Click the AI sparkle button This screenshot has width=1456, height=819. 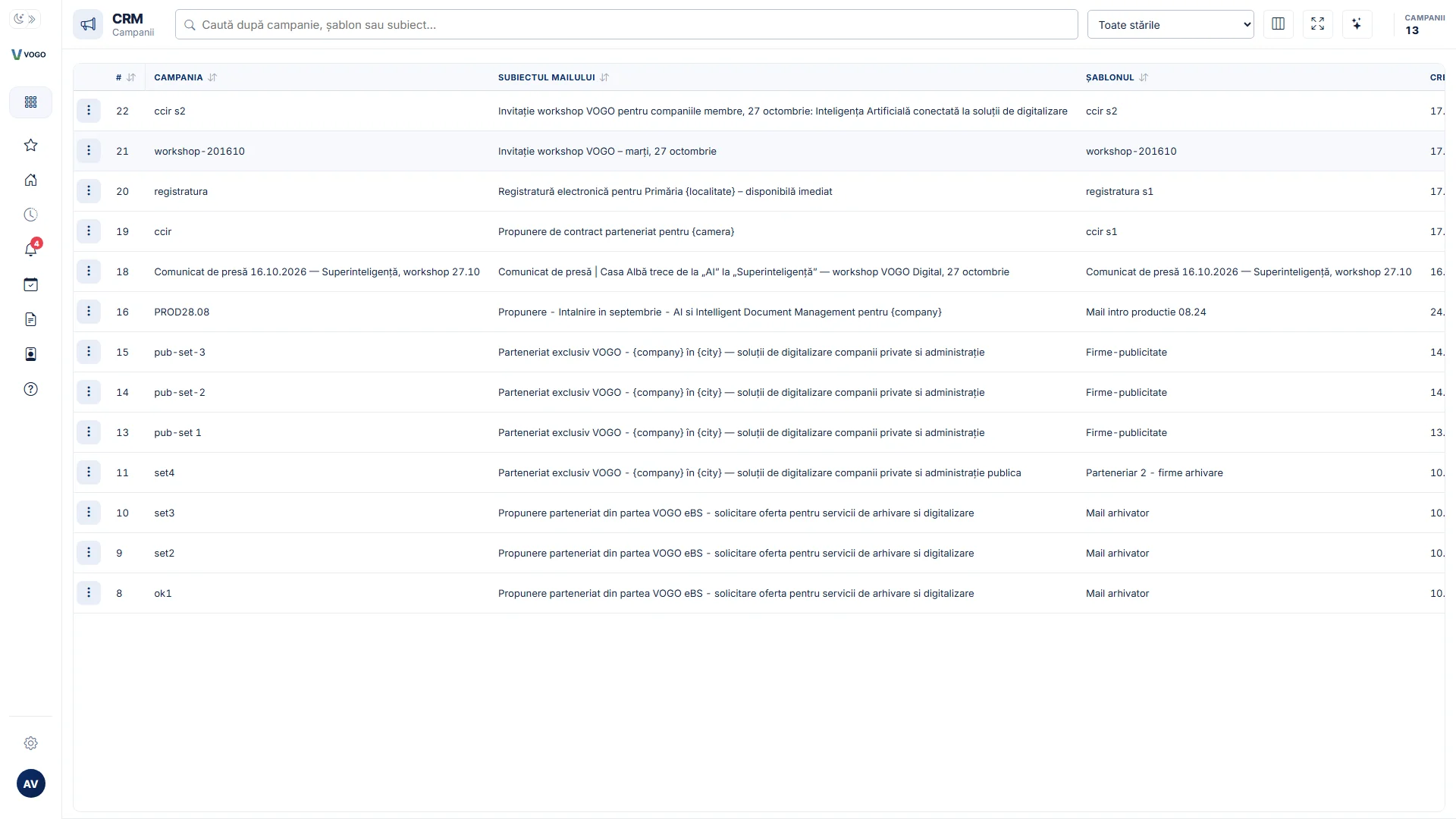coord(1357,24)
